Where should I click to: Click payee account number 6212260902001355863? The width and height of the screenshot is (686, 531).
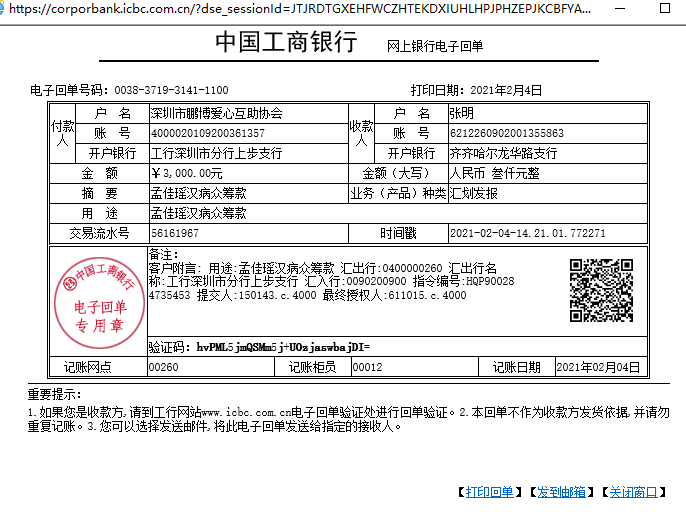click(507, 133)
